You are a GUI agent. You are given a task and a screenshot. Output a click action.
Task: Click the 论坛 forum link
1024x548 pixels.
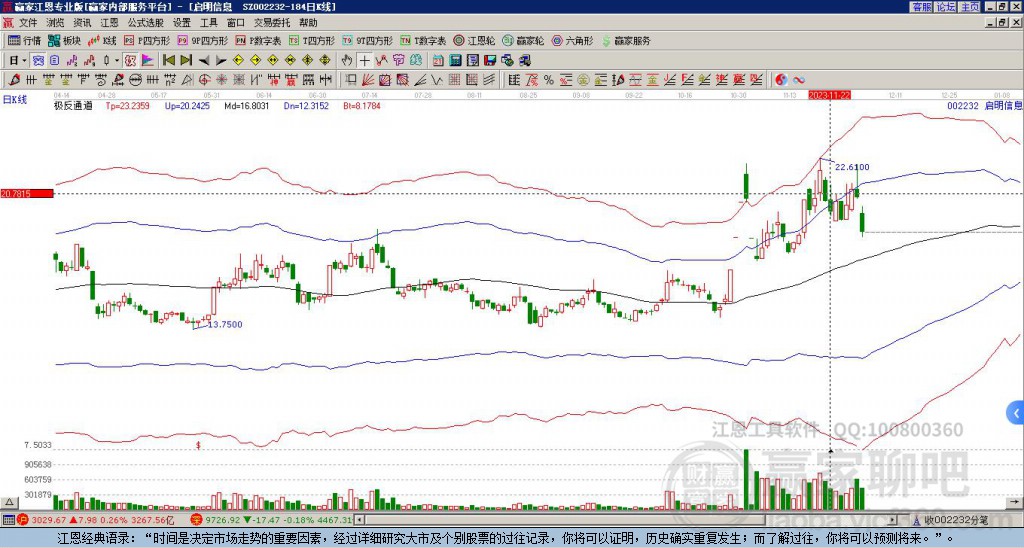coord(946,7)
